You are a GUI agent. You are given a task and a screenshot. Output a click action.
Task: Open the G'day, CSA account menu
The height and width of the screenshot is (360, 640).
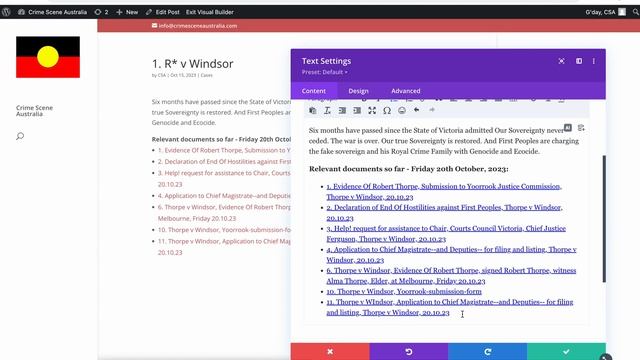605,12
